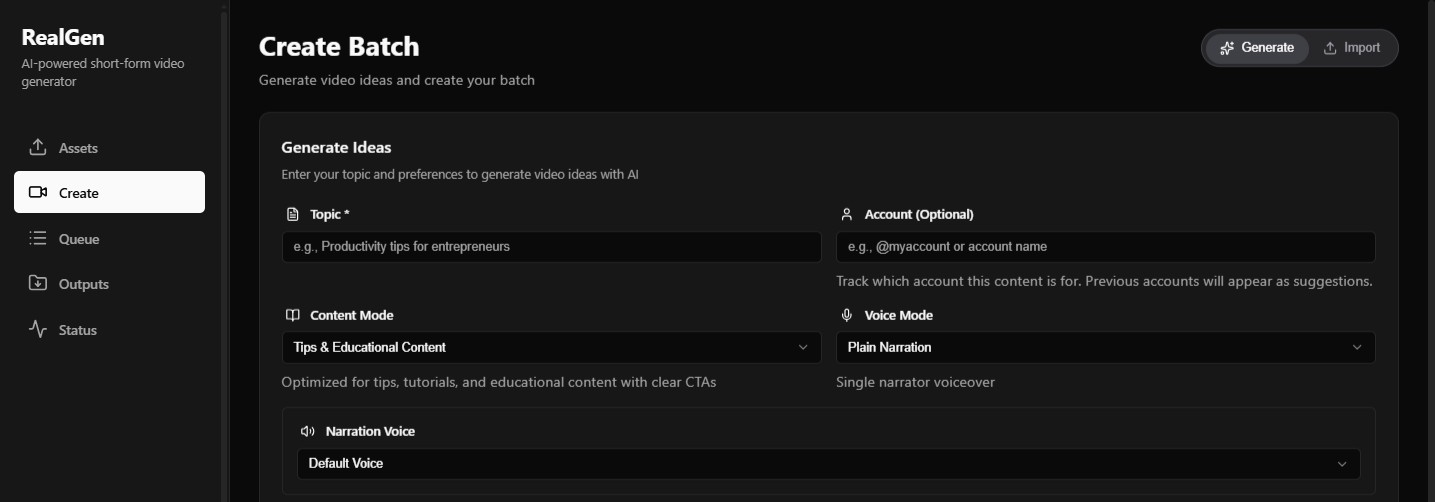The image size is (1435, 502).
Task: Click the book icon beside Content Mode
Action: [x=292, y=315]
